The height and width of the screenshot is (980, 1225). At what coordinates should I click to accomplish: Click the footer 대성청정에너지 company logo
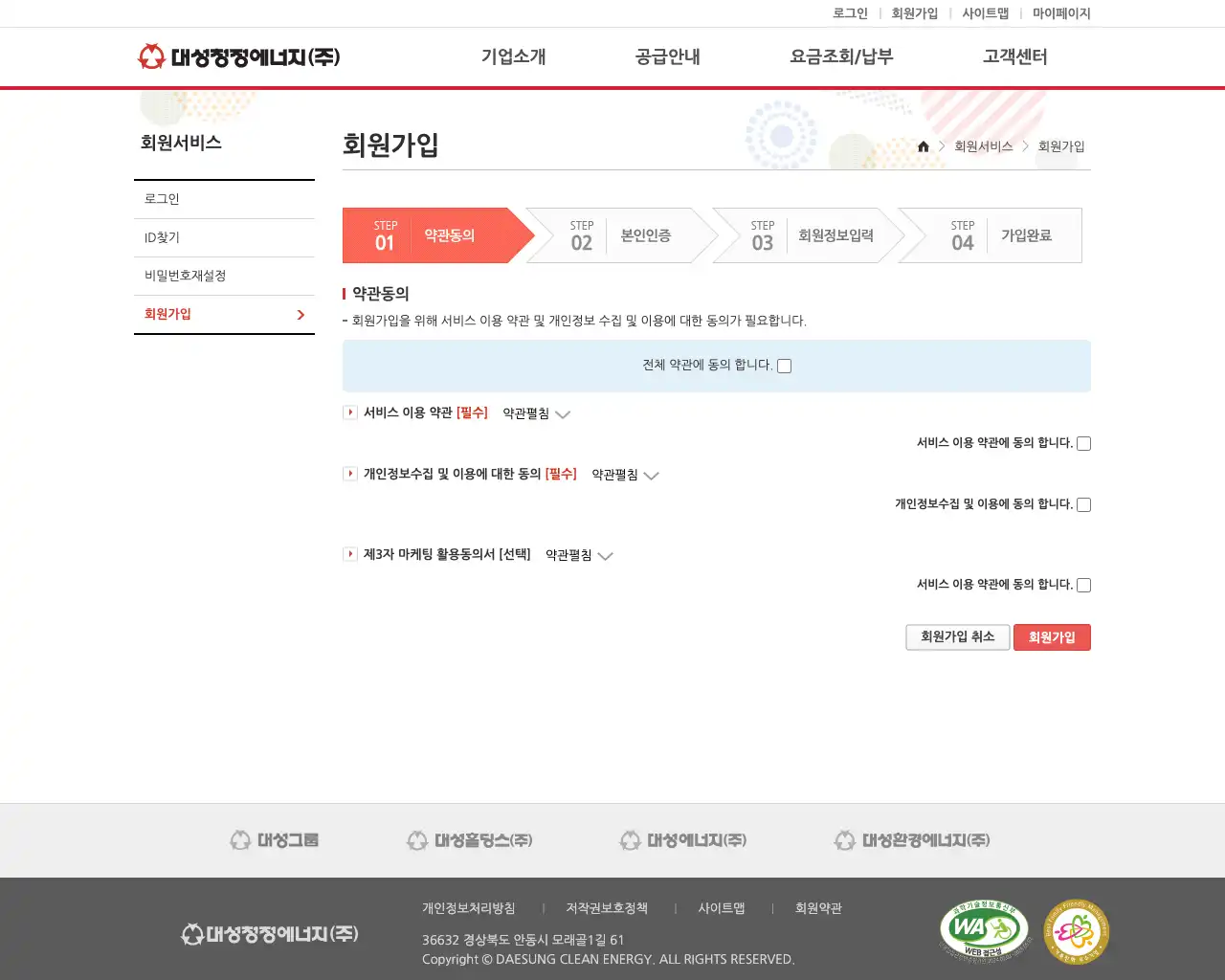[x=271, y=933]
